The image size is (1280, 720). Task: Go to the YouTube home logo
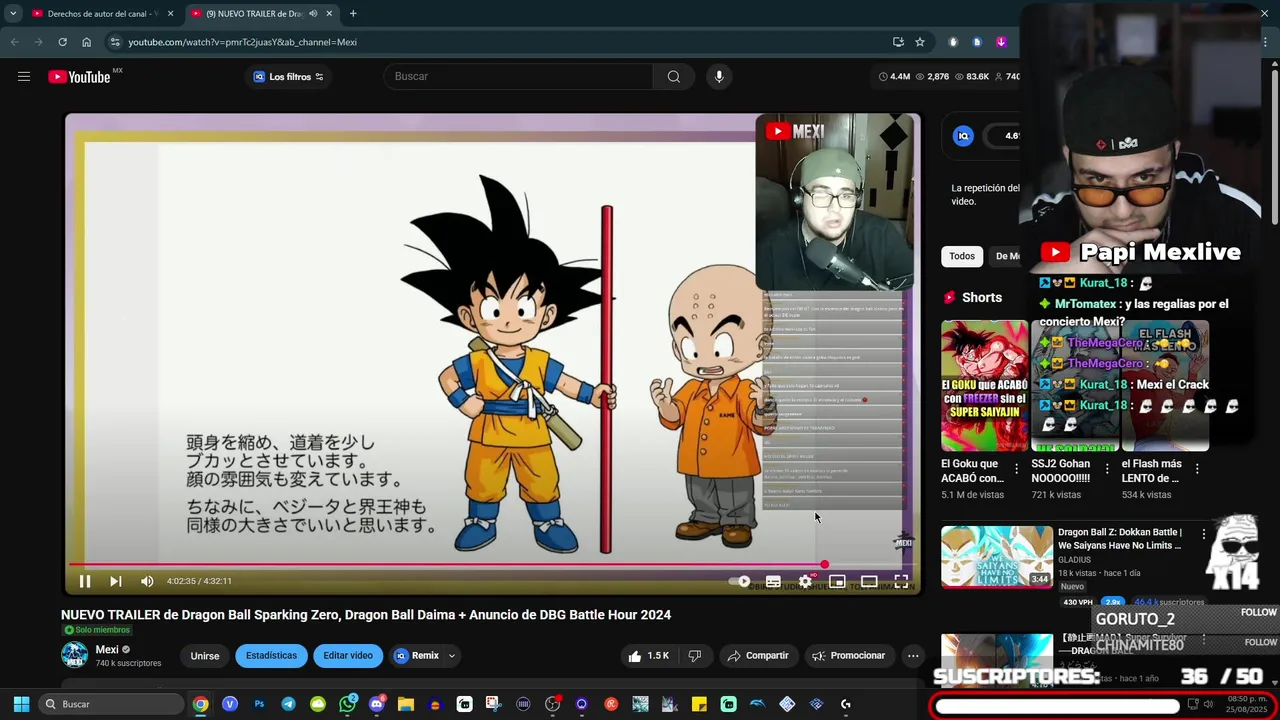tap(79, 77)
